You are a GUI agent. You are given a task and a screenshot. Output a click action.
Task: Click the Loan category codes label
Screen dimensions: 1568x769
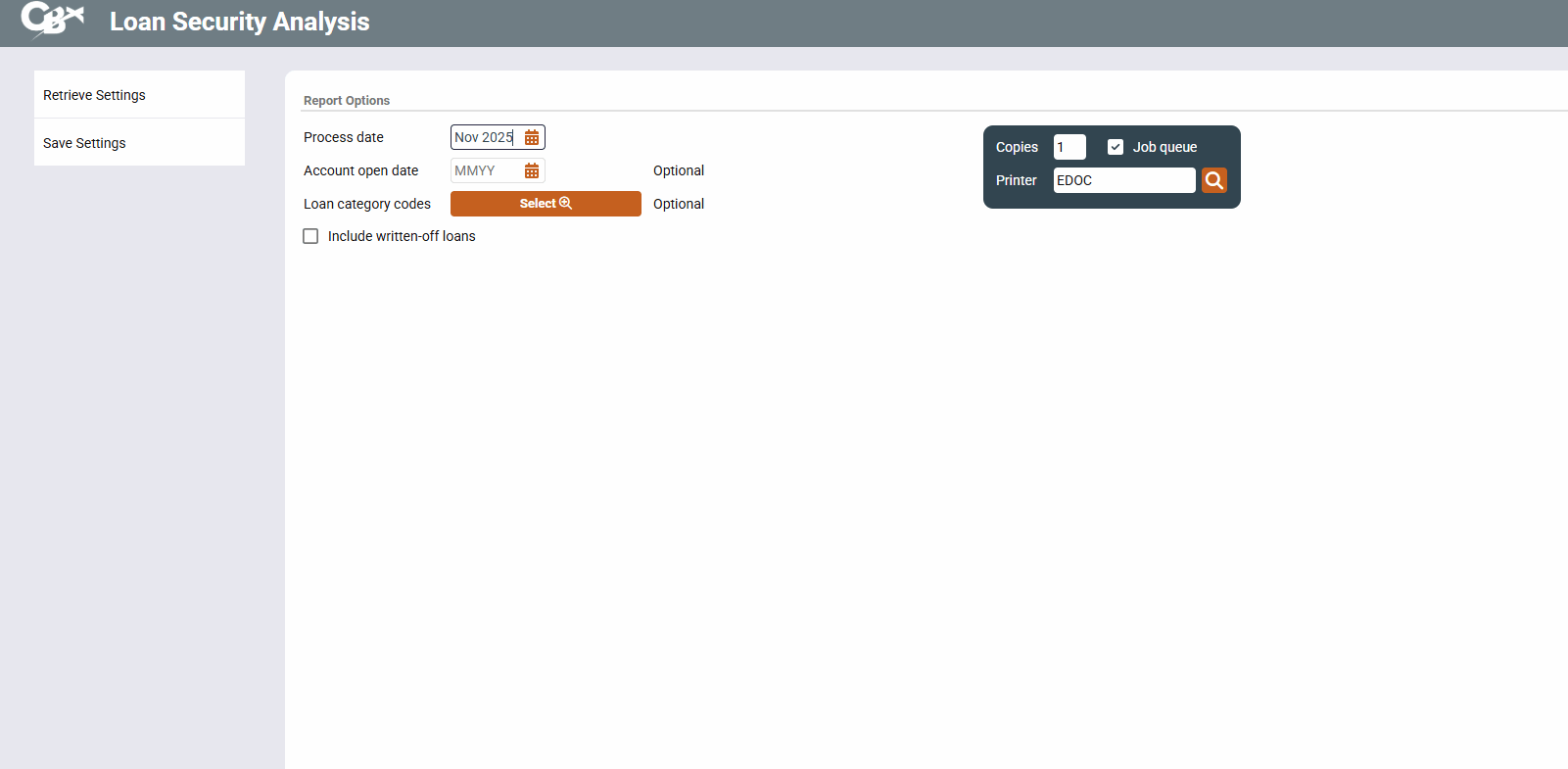point(367,204)
